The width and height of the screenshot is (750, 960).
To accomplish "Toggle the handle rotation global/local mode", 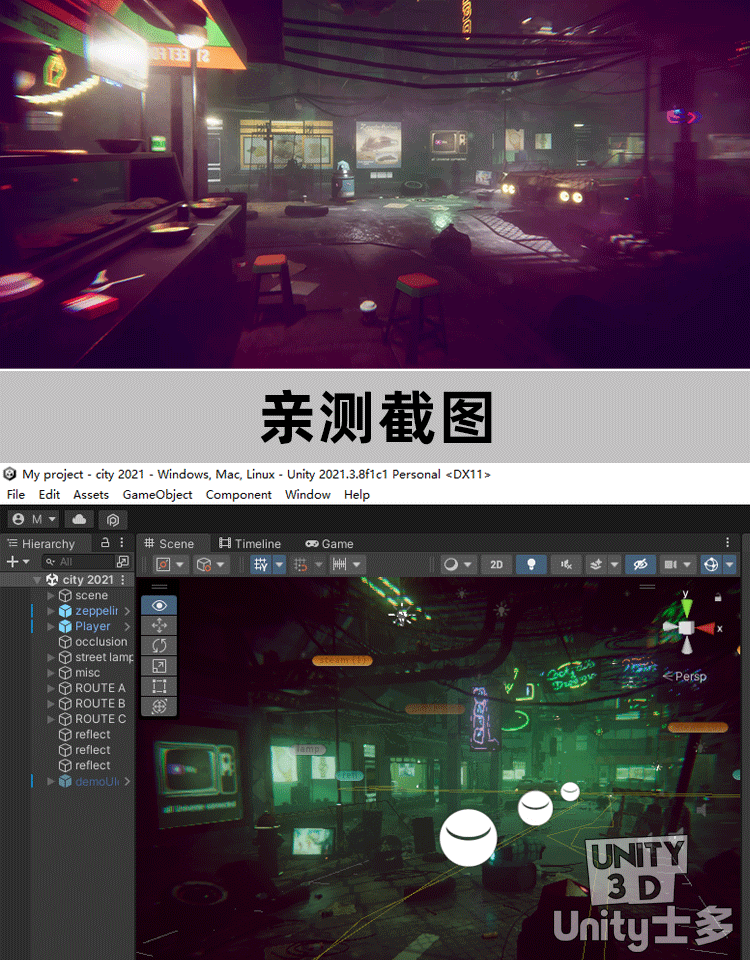I will click(211, 564).
